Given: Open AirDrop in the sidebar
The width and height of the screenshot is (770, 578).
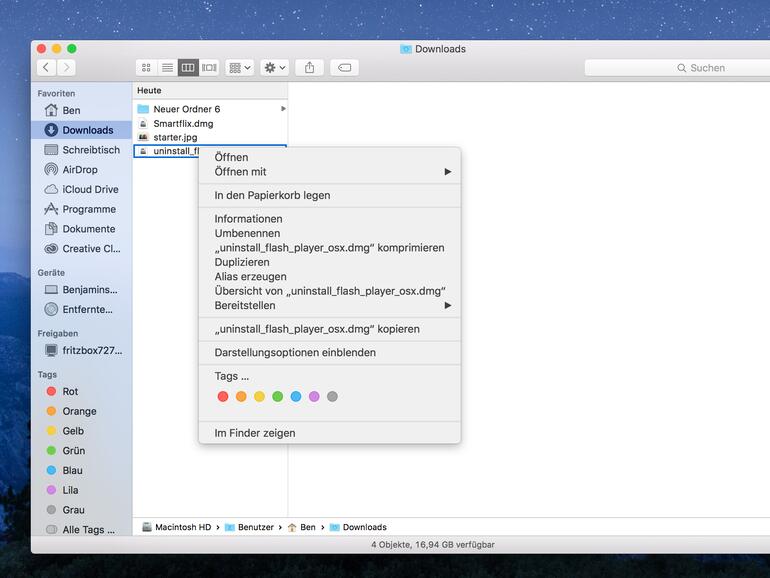Looking at the screenshot, I should tap(80, 170).
